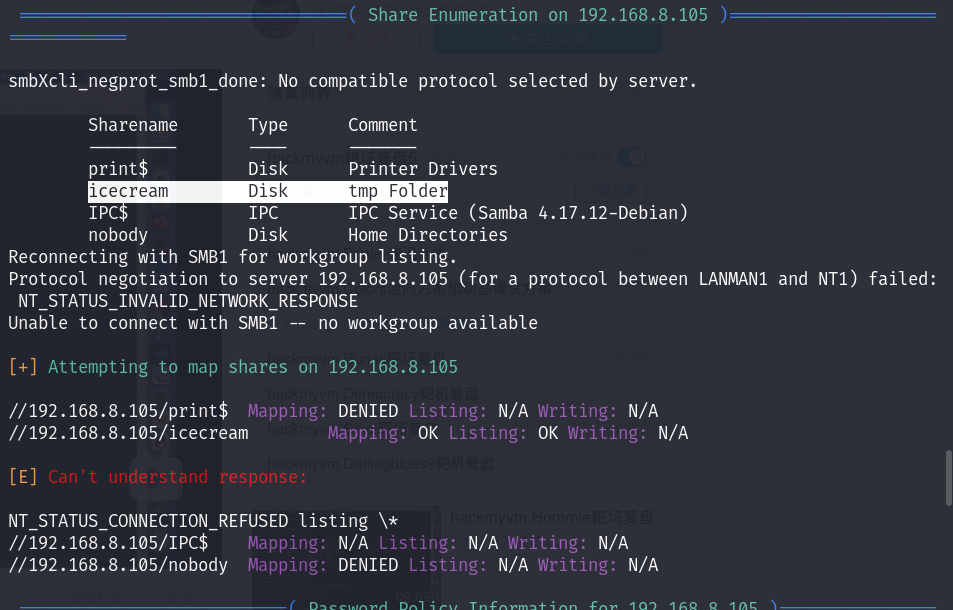The width and height of the screenshot is (953, 610).
Task: Click the //192.168.8.105/print$ path
Action: pyautogui.click(x=118, y=411)
